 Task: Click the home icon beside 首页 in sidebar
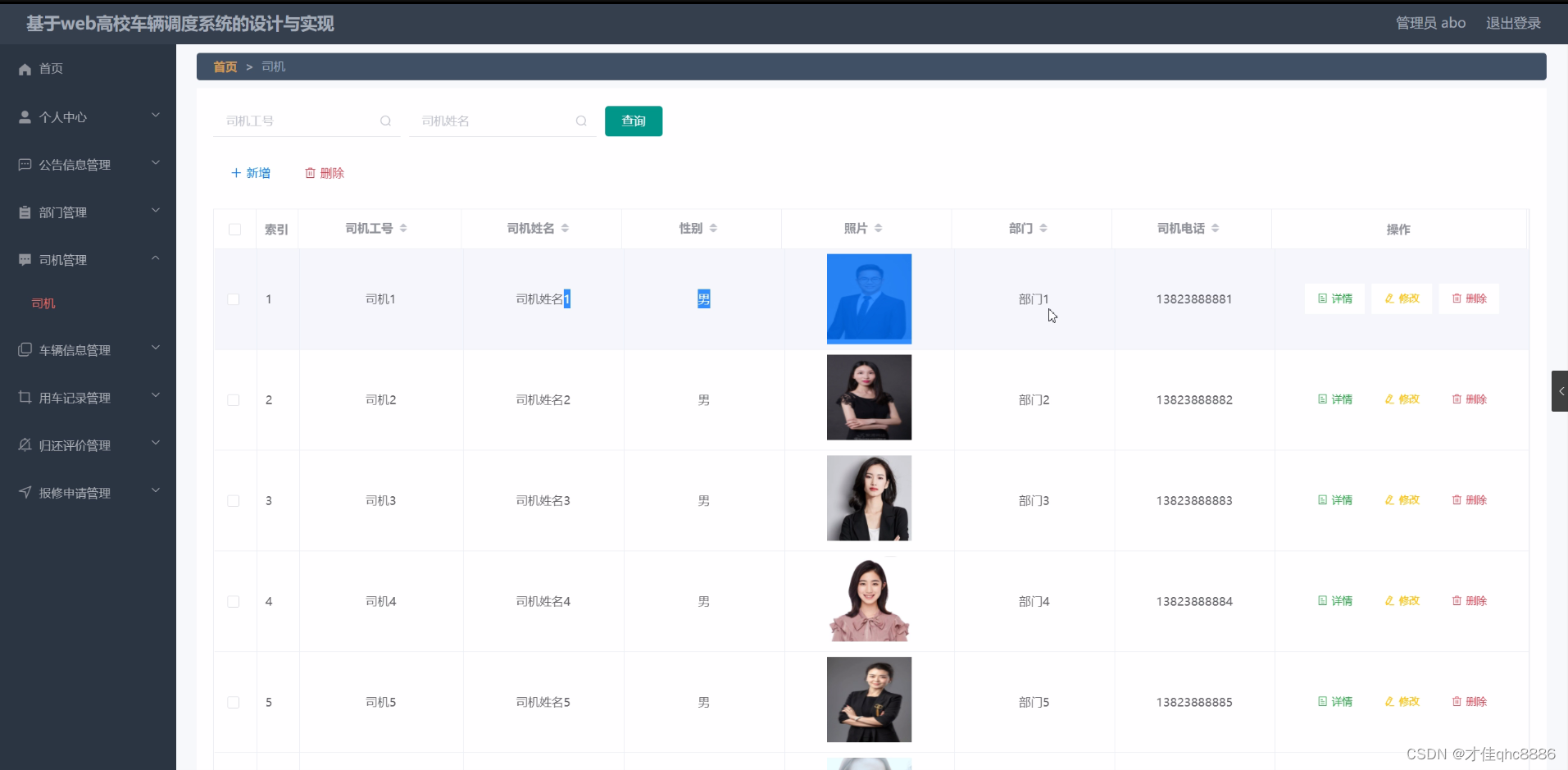click(x=25, y=70)
